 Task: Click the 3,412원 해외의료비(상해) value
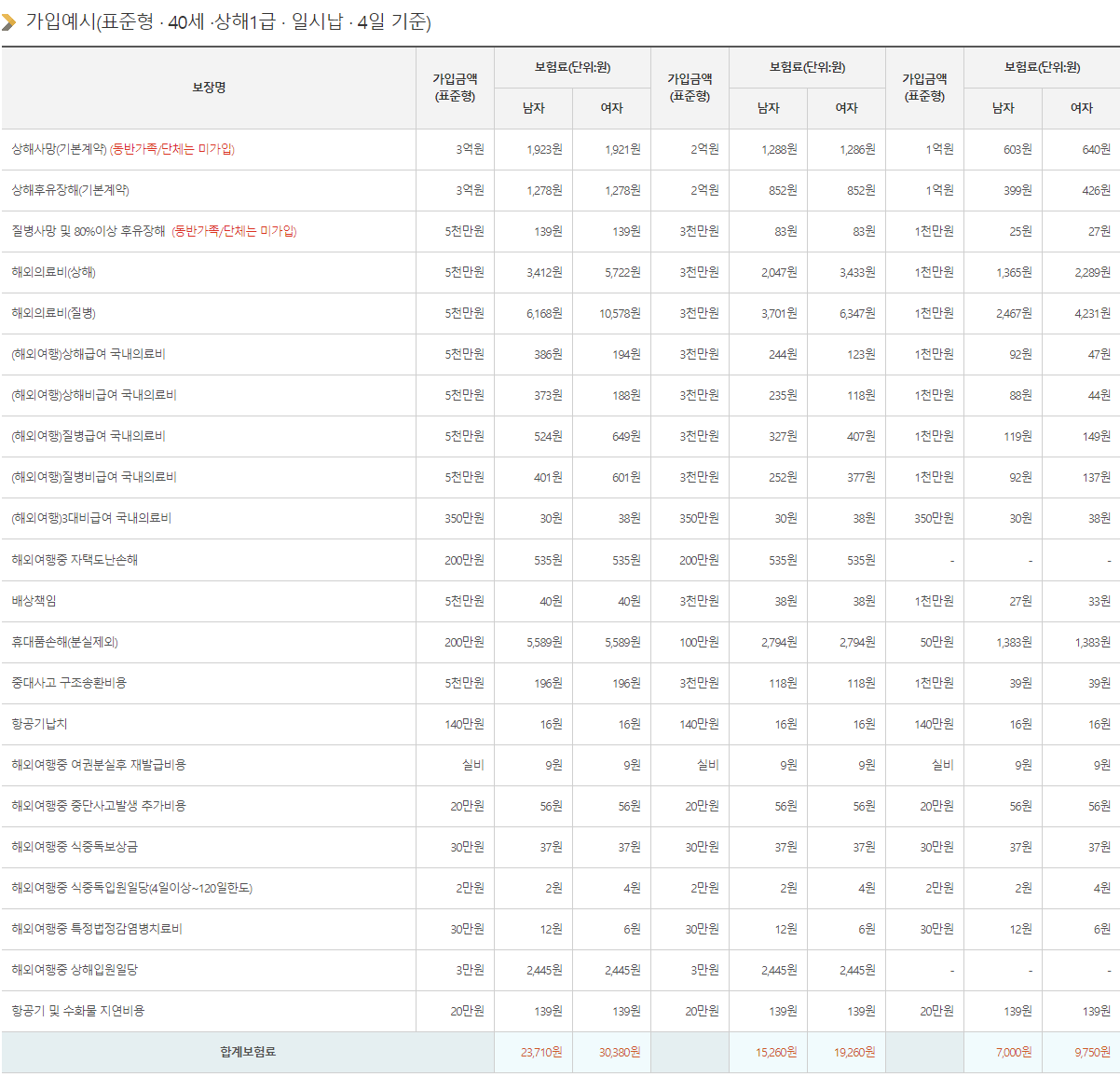point(544,272)
